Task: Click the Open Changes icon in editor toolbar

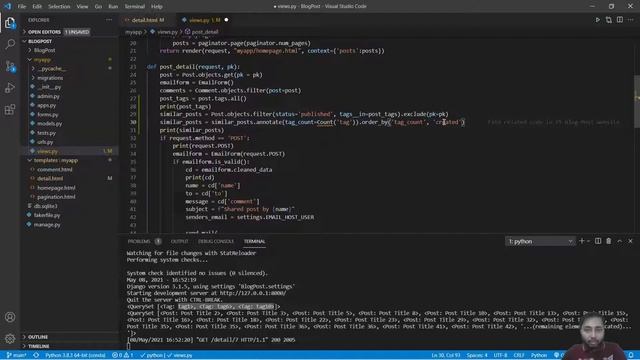Action: pyautogui.click(x=609, y=20)
